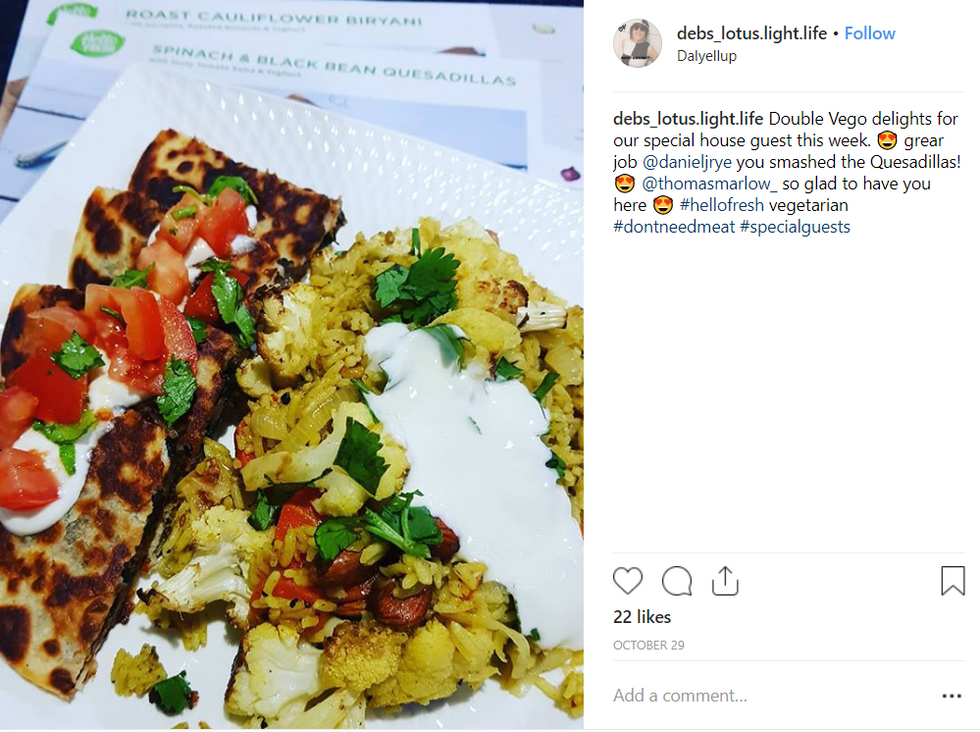Visit the @thomasmarlow_ mention
Image resolution: width=980 pixels, height=732 pixels.
709,183
